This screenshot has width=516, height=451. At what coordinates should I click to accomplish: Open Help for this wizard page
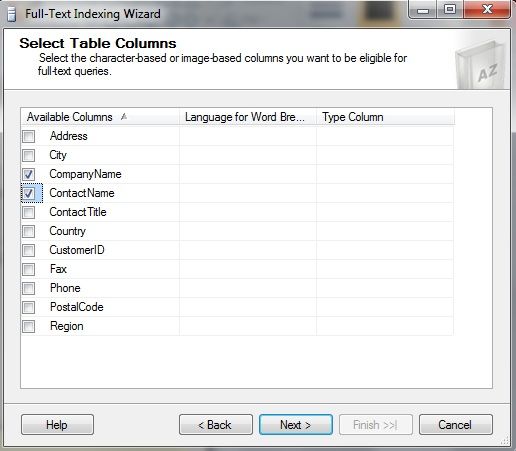click(57, 425)
